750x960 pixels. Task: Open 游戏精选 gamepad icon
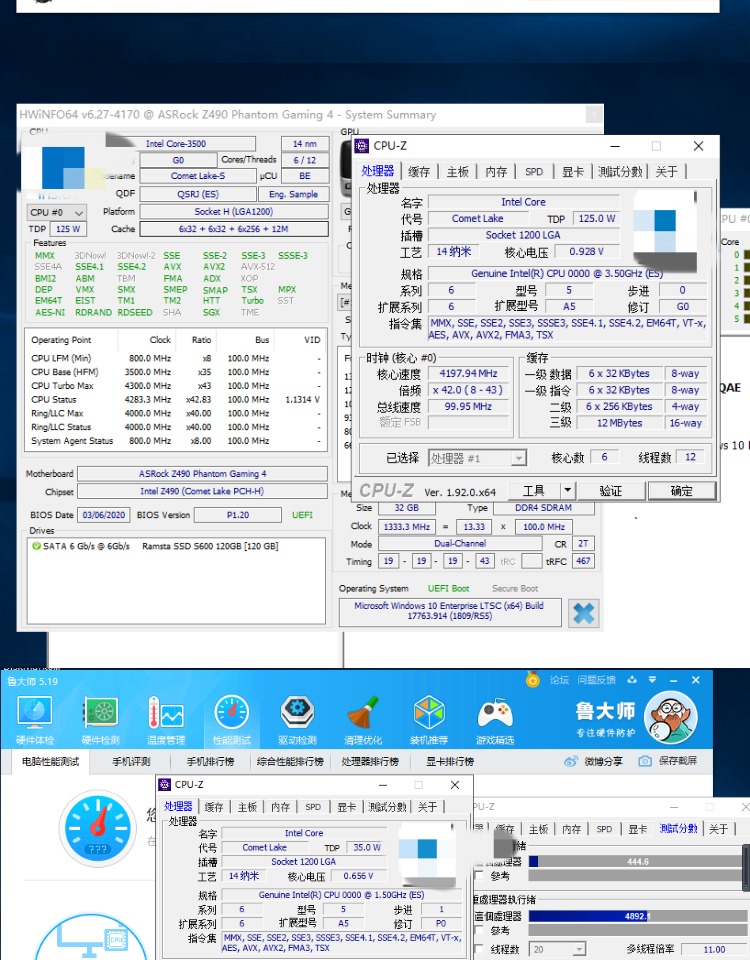click(x=495, y=720)
